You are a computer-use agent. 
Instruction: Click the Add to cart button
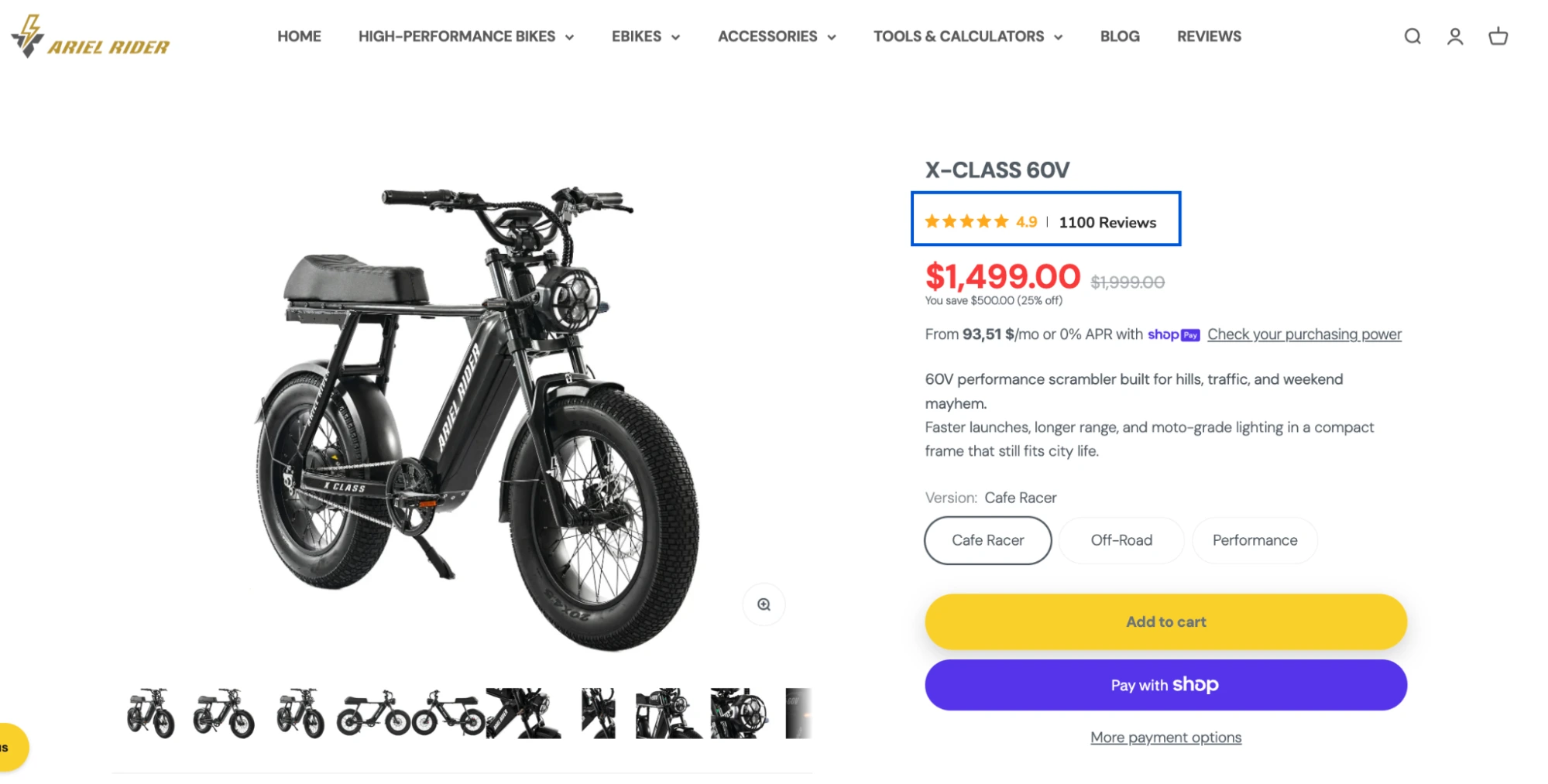click(x=1165, y=621)
